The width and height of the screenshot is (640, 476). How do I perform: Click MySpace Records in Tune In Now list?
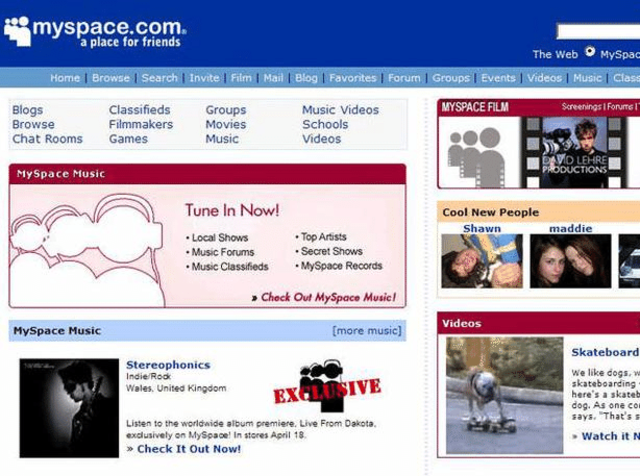coord(341,266)
